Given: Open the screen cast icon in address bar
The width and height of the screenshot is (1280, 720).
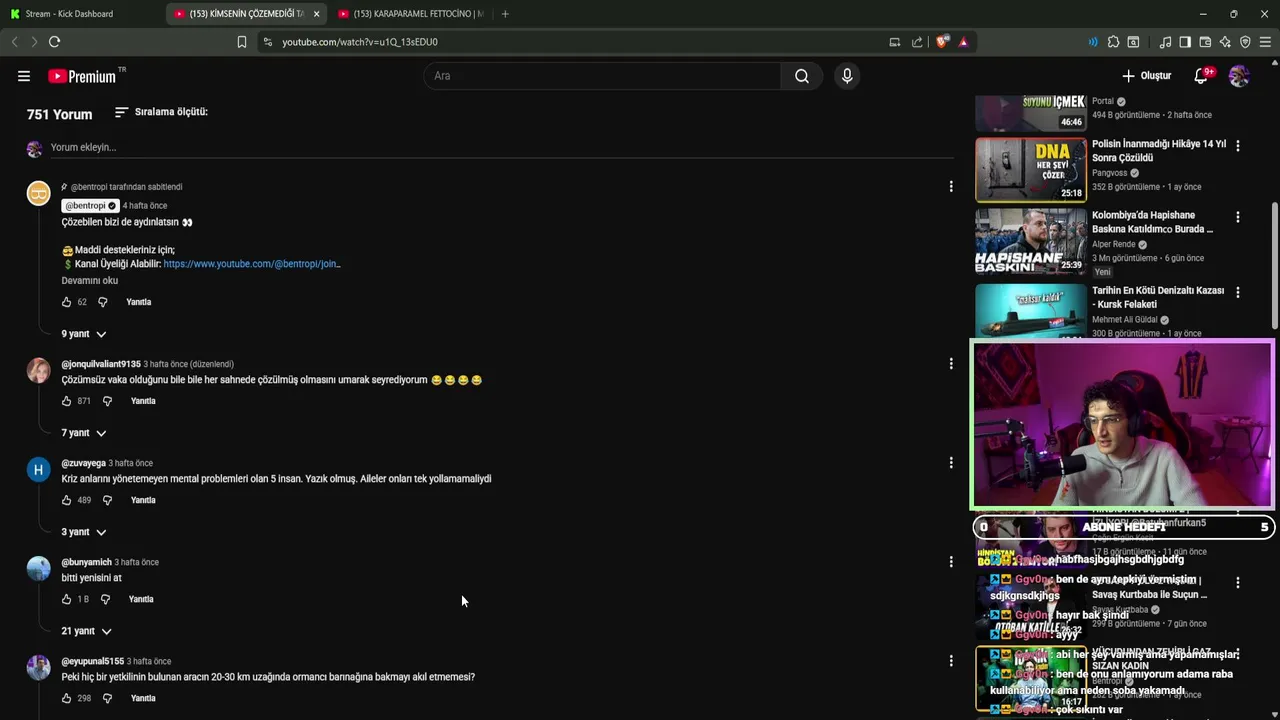Looking at the screenshot, I should tap(895, 42).
